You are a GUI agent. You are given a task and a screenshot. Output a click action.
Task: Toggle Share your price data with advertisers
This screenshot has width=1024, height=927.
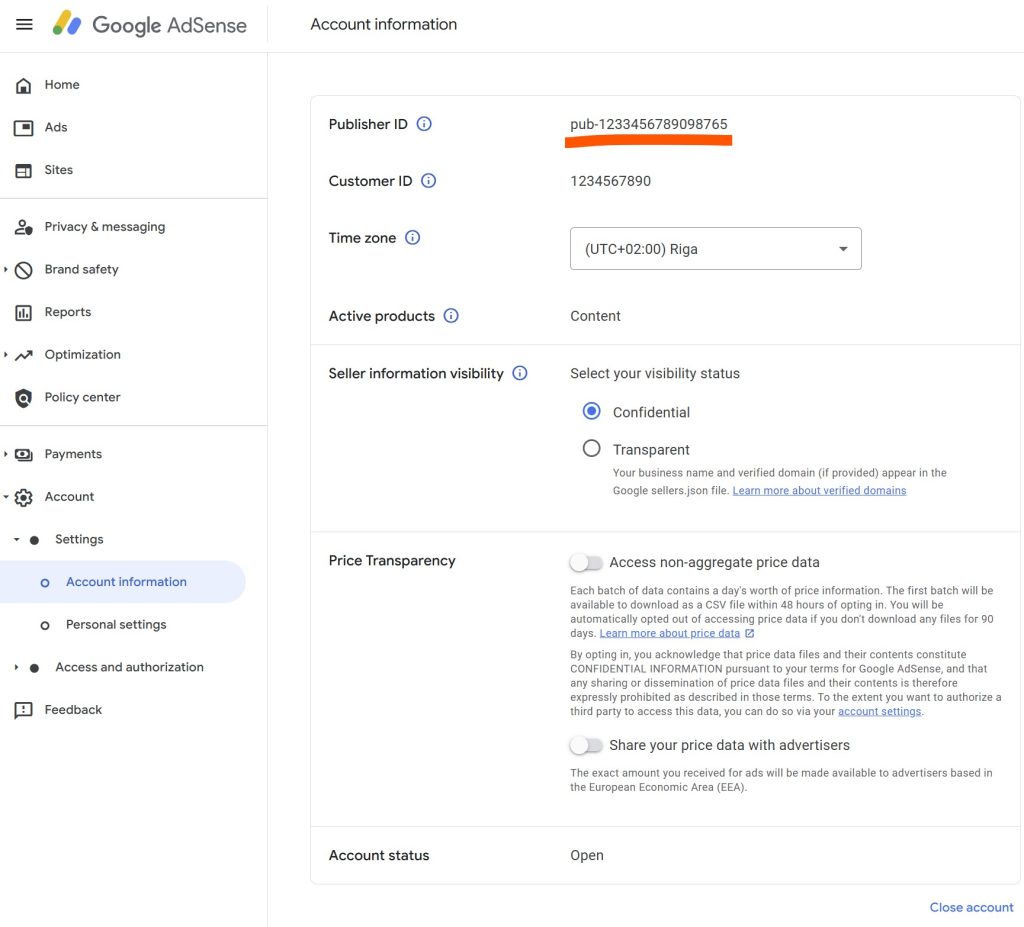click(586, 745)
